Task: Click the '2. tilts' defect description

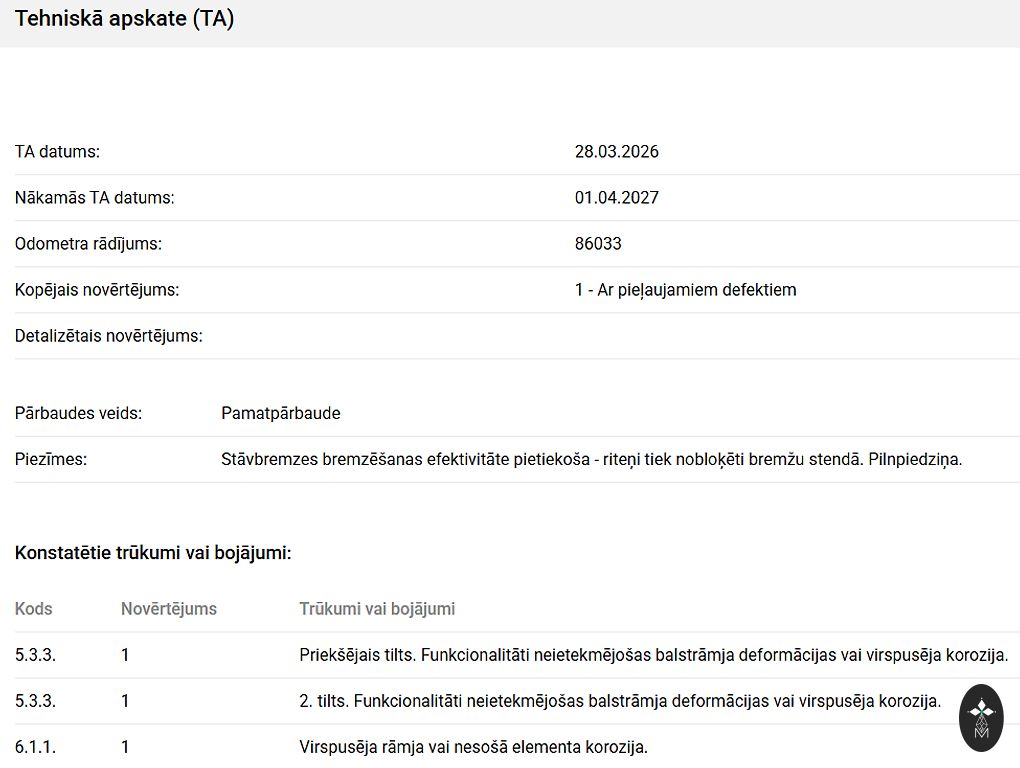Action: (620, 702)
